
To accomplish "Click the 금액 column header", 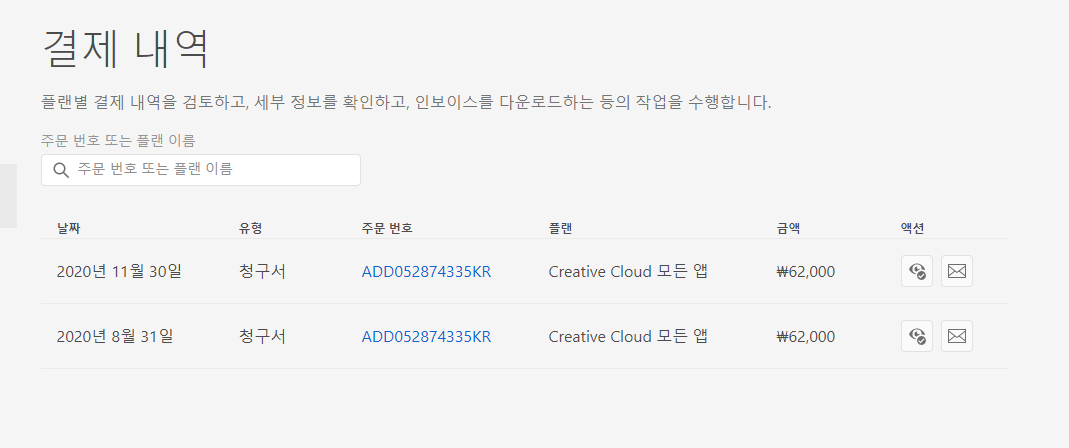I will click(788, 228).
